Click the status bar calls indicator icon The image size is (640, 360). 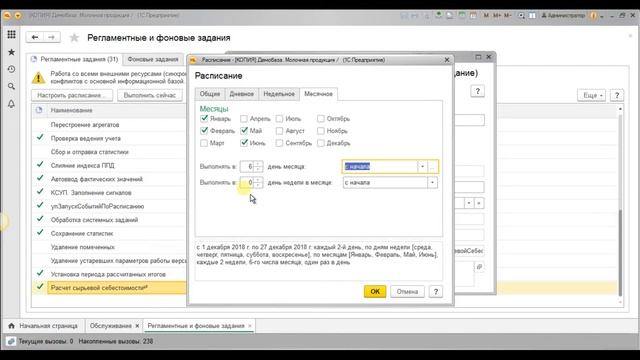click(11, 341)
